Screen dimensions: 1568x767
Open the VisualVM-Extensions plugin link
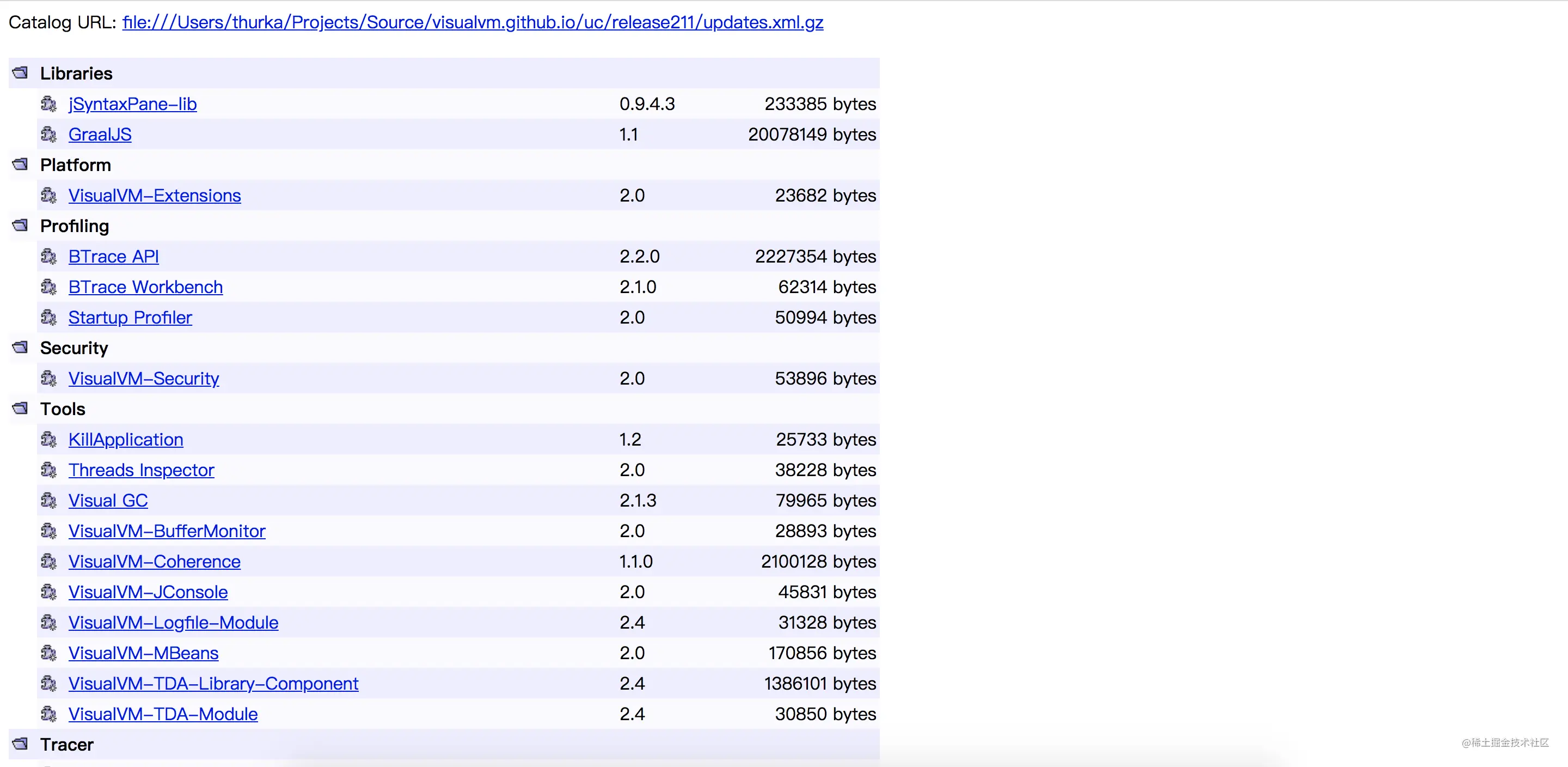point(155,196)
